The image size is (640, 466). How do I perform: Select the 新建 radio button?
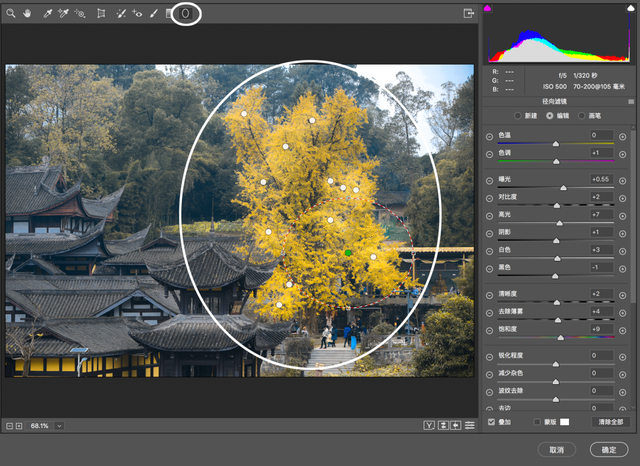click(x=518, y=115)
